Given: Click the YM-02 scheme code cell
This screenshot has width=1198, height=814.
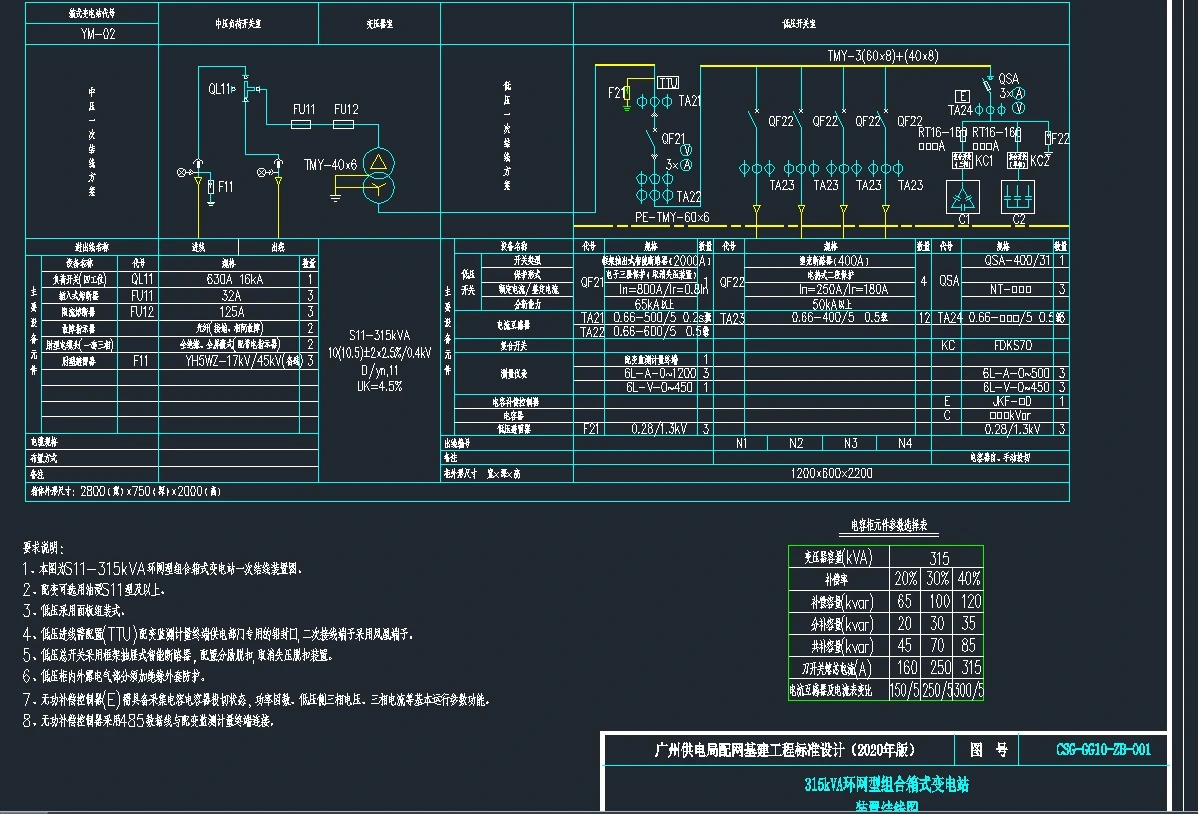Looking at the screenshot, I should pos(92,33).
